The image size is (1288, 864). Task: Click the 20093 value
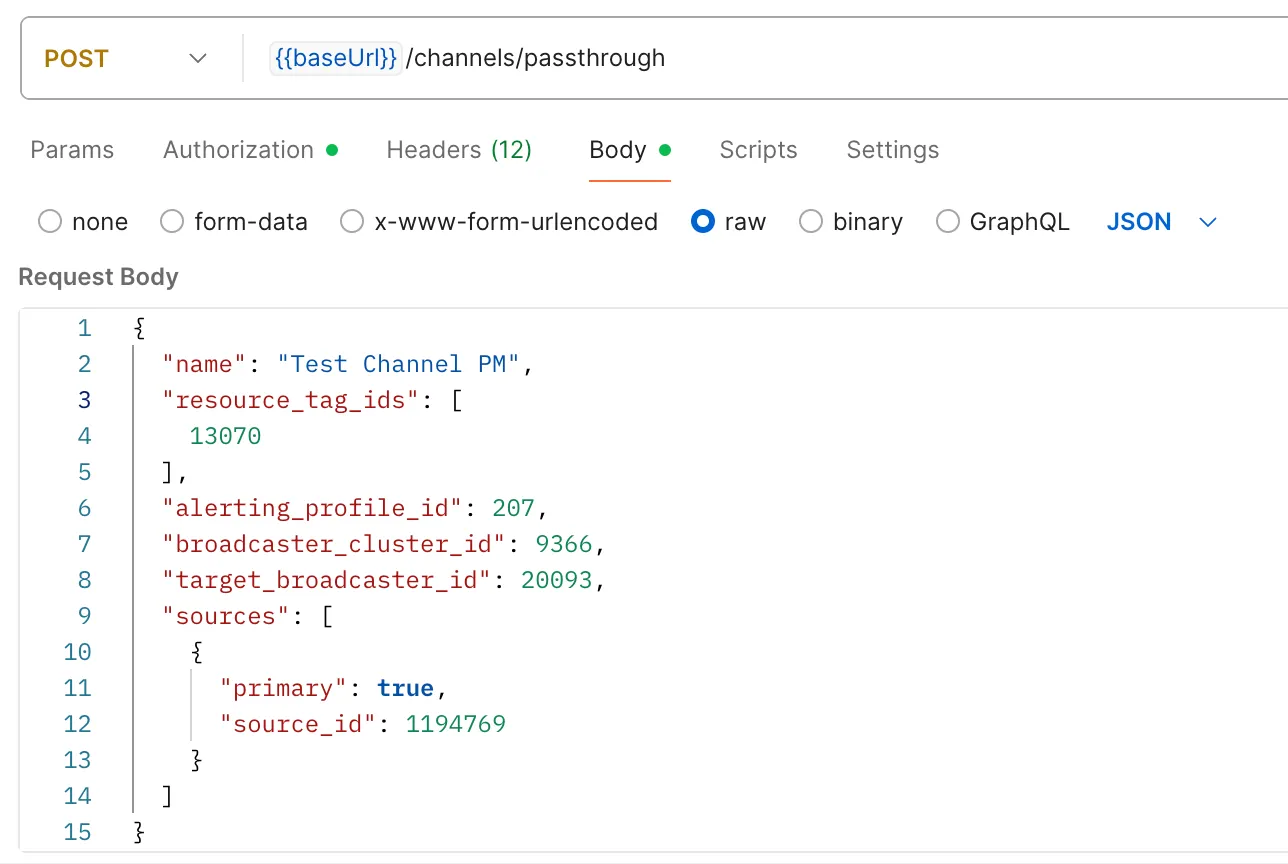(557, 580)
